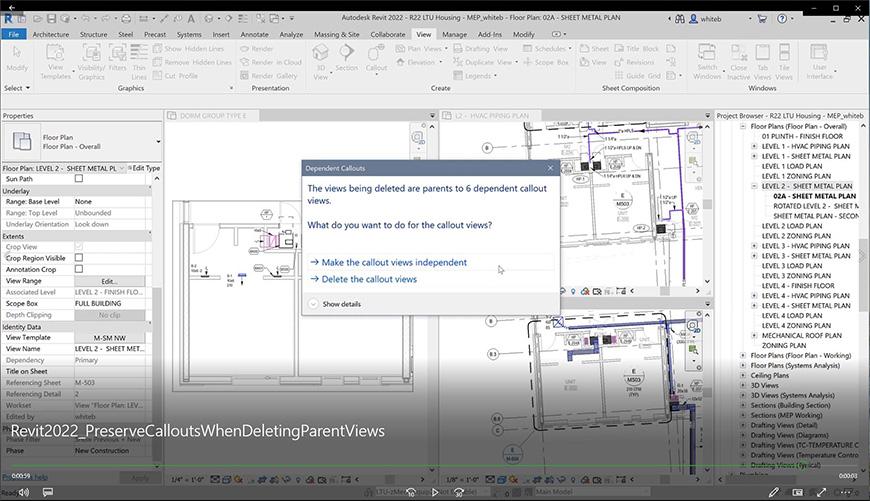Skip forward 30 seconds in video
This screenshot has height=501, width=870.
459,492
